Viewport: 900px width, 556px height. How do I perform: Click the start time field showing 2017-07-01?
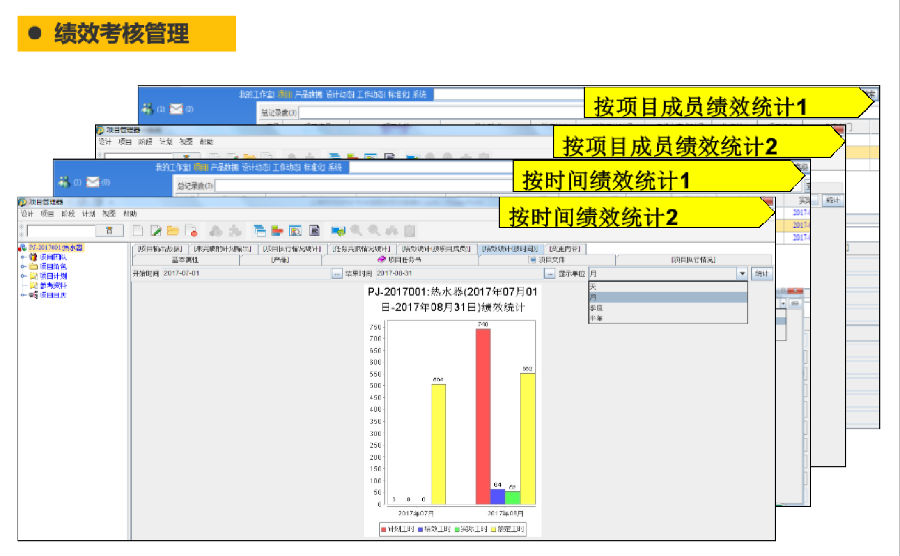tap(247, 274)
